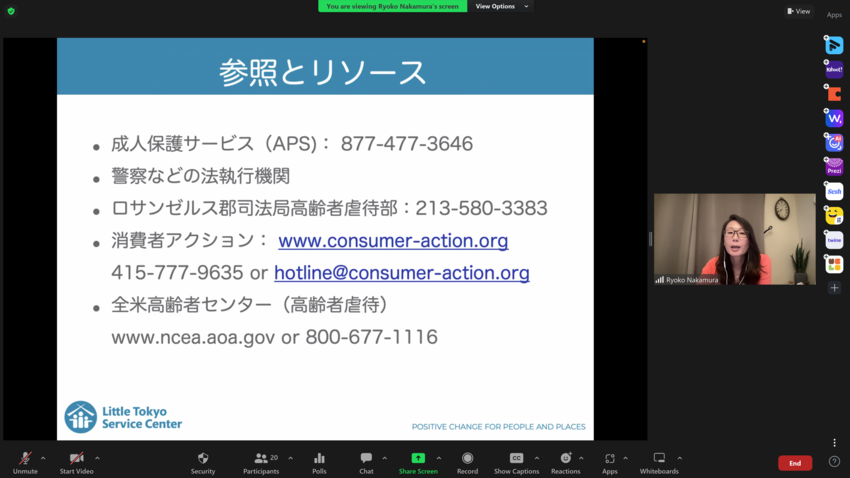Open the Reactions arrow menu
850x478 pixels.
pos(581,458)
